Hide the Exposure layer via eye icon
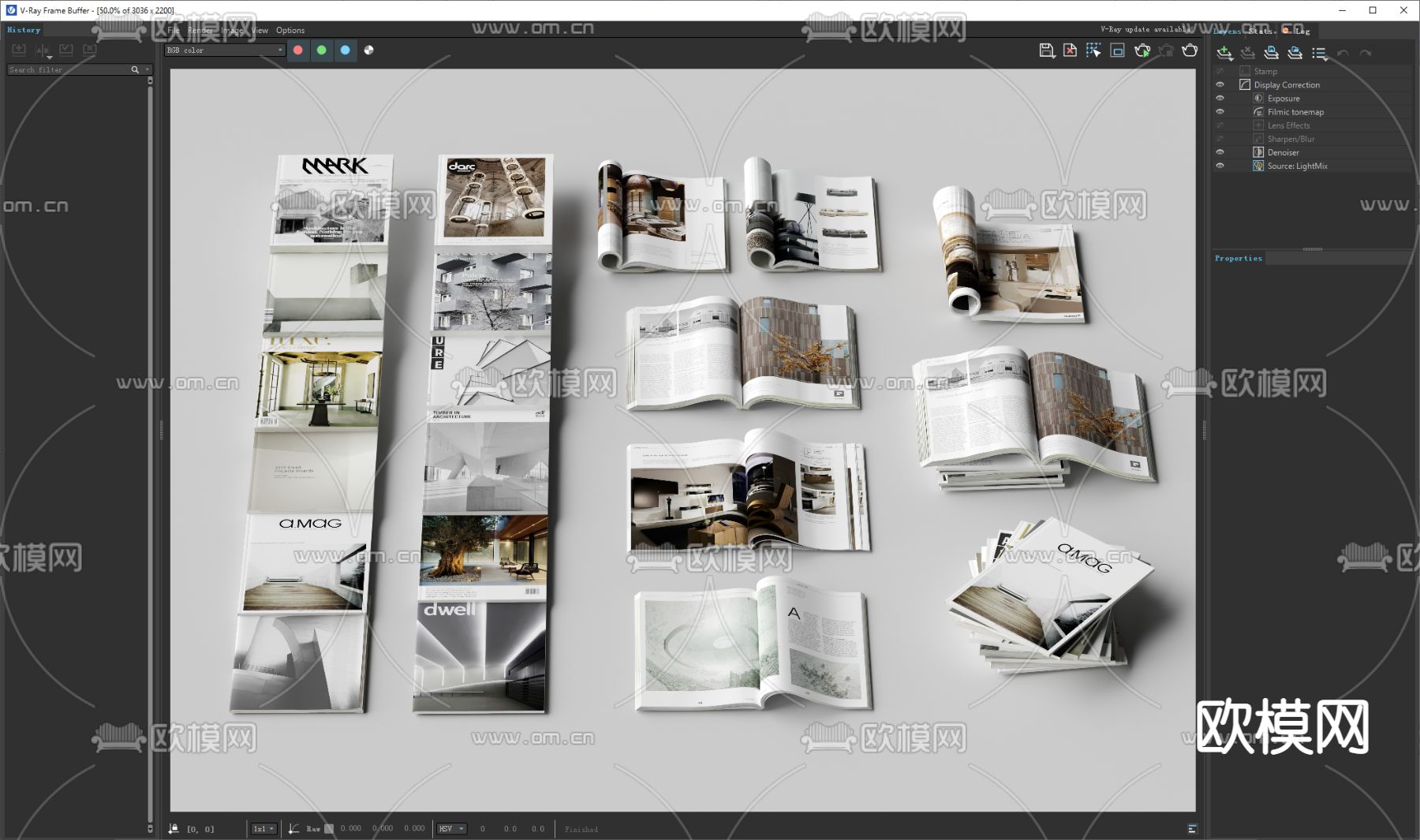1420x840 pixels. [x=1220, y=99]
